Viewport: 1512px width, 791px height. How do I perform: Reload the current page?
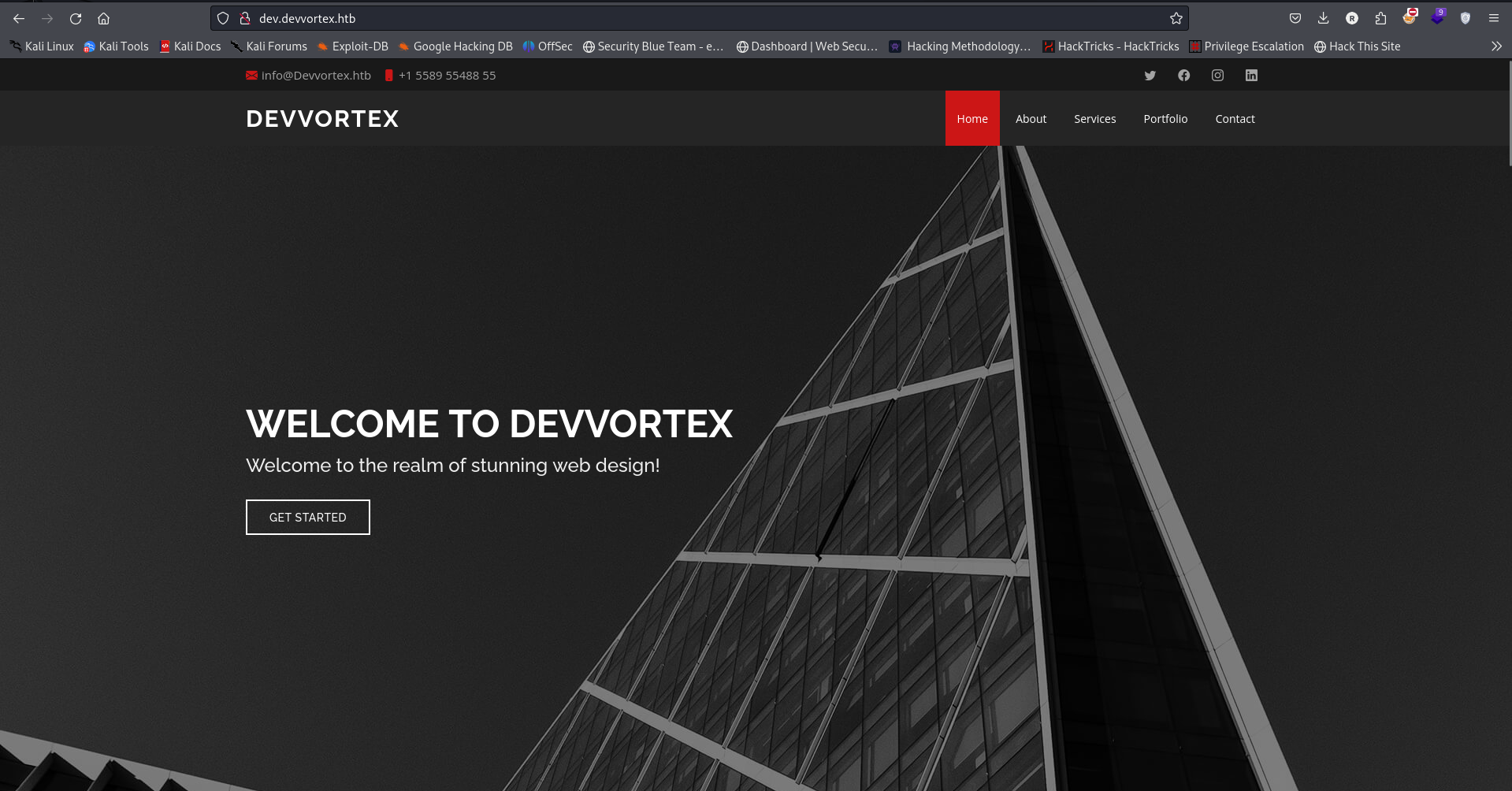point(76,18)
